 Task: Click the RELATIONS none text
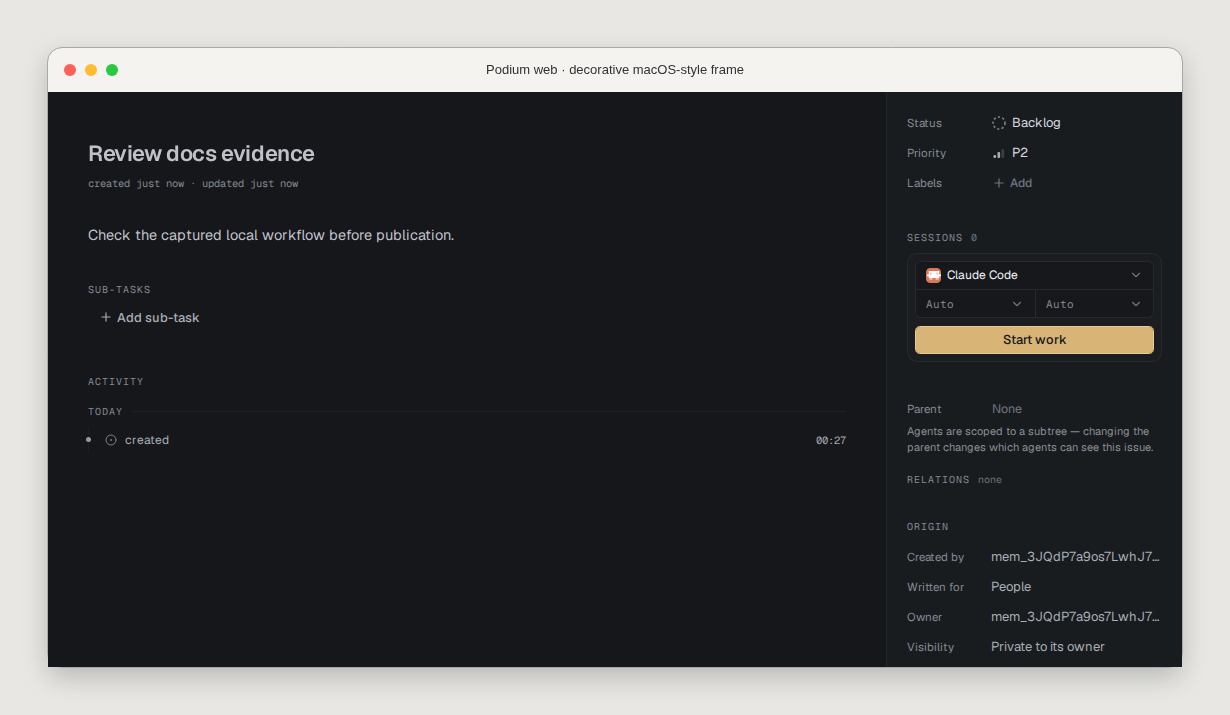(954, 480)
